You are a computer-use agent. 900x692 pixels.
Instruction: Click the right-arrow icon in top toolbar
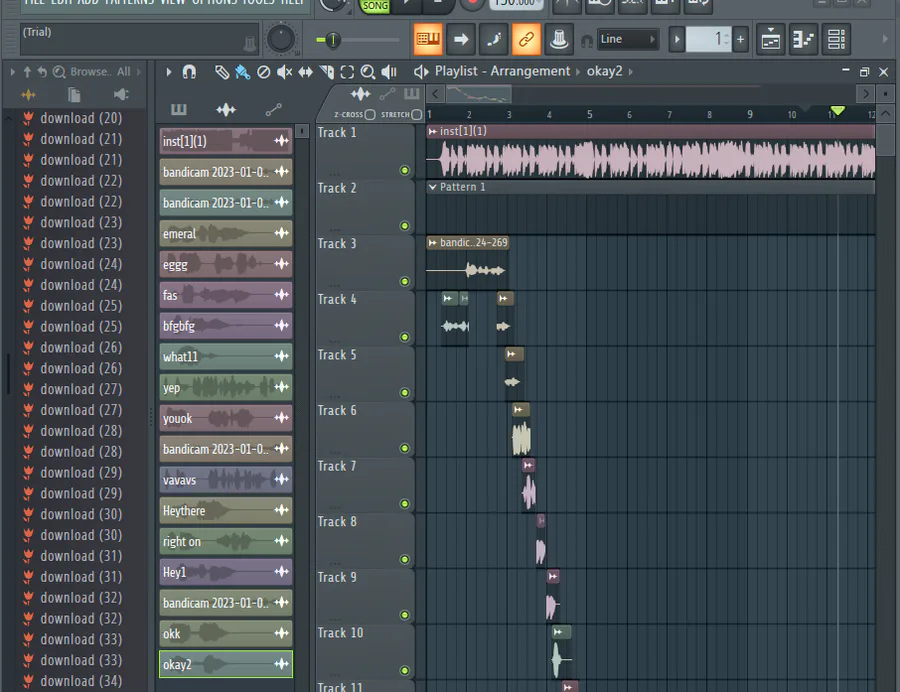[461, 39]
